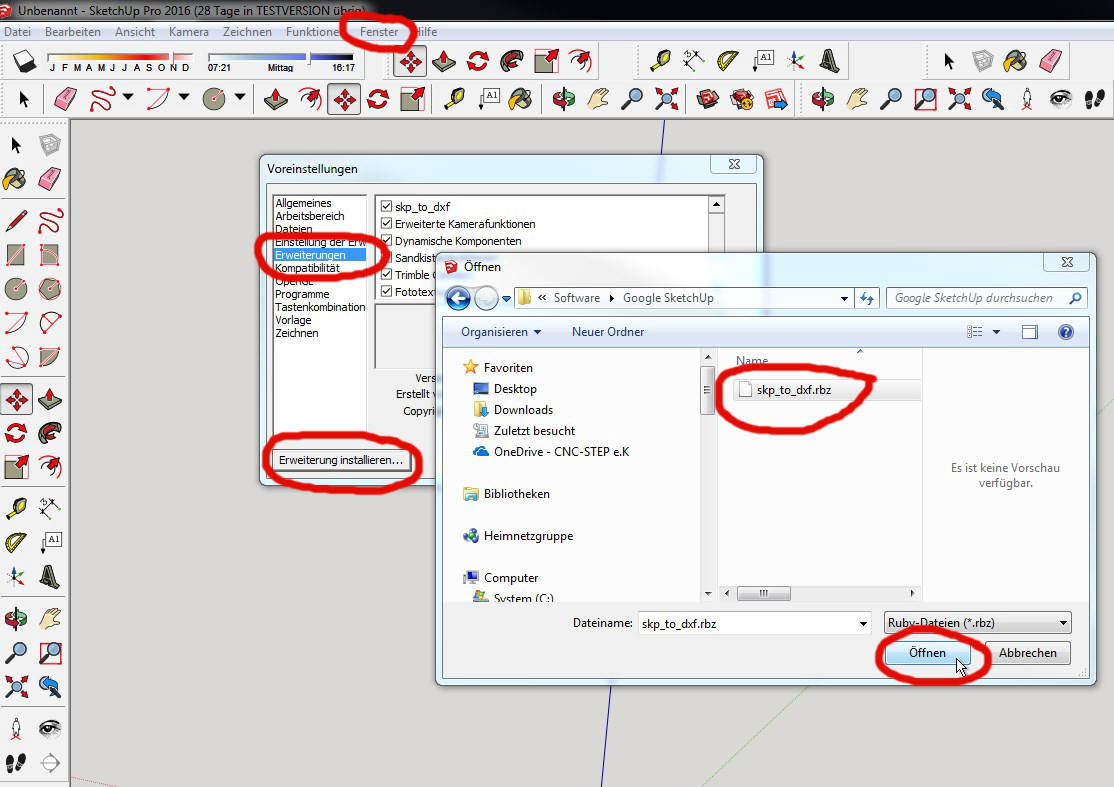The width and height of the screenshot is (1114, 787).
Task: Toggle Dynamische Komponenten checkbox
Action: click(386, 240)
